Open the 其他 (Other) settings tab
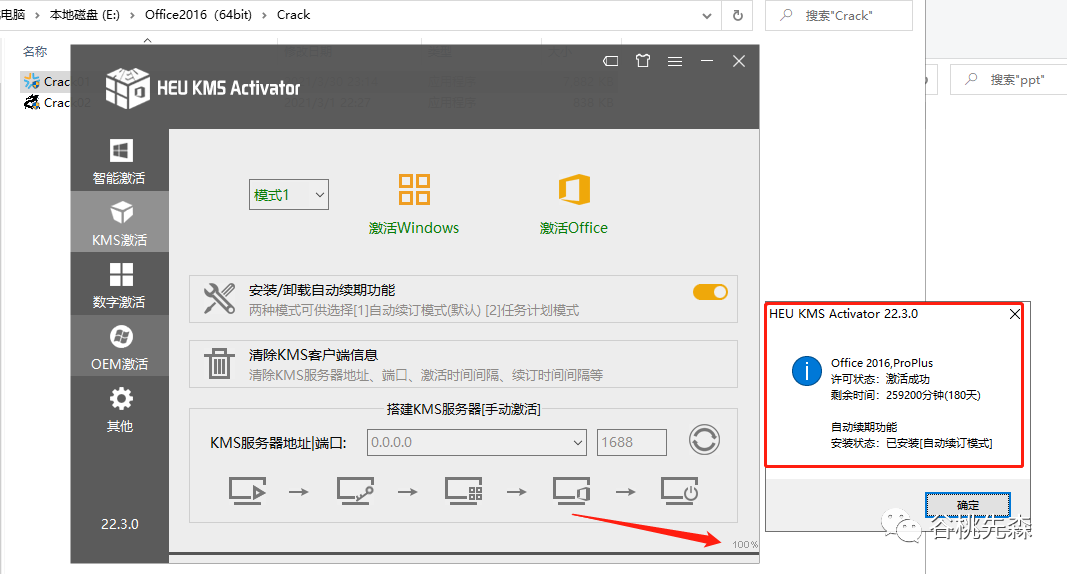This screenshot has width=1067, height=574. [119, 409]
